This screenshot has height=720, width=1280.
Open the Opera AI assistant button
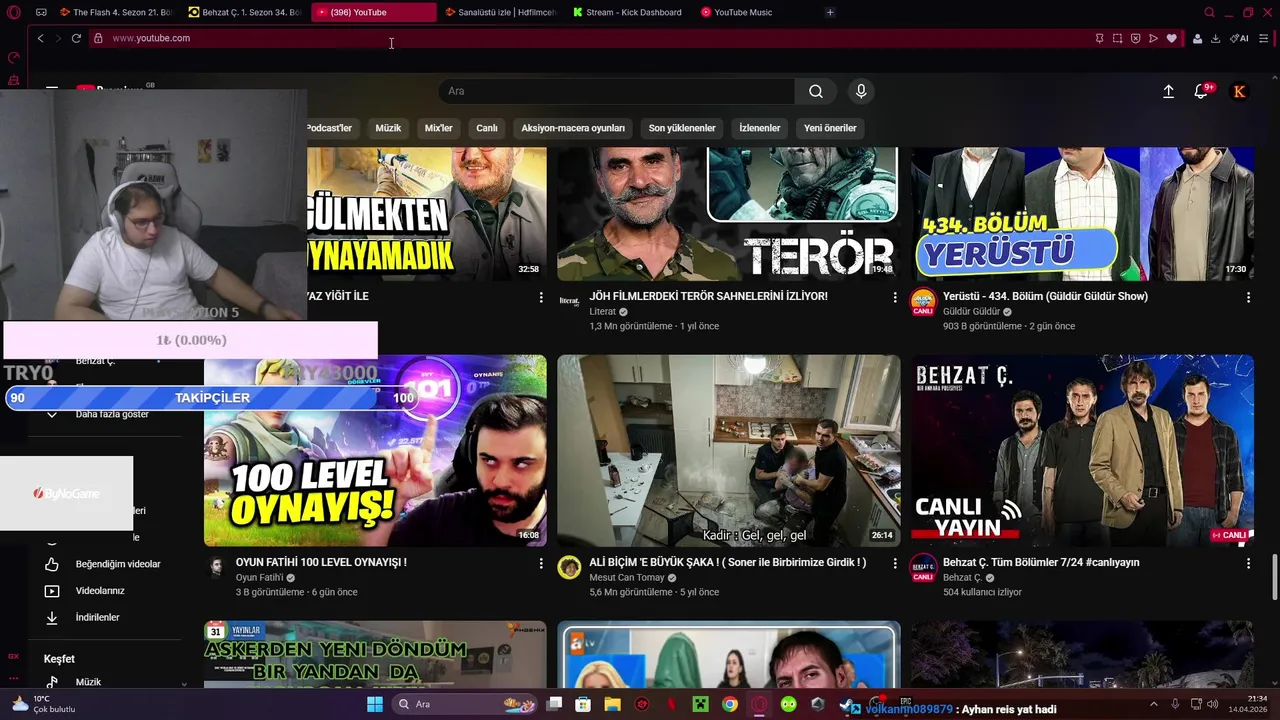click(1240, 38)
